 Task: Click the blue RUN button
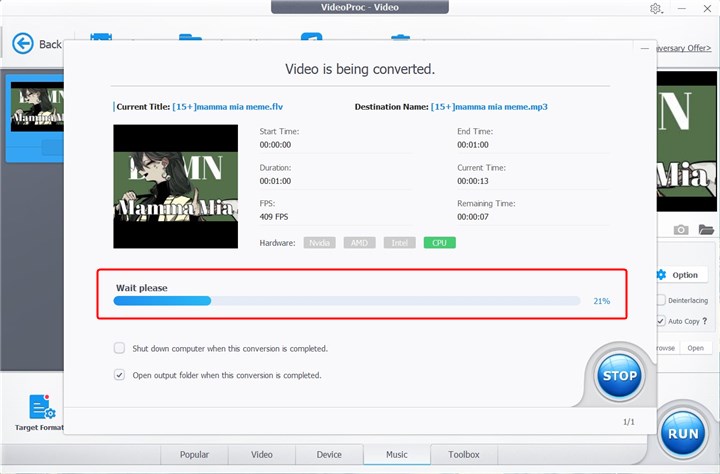(683, 433)
